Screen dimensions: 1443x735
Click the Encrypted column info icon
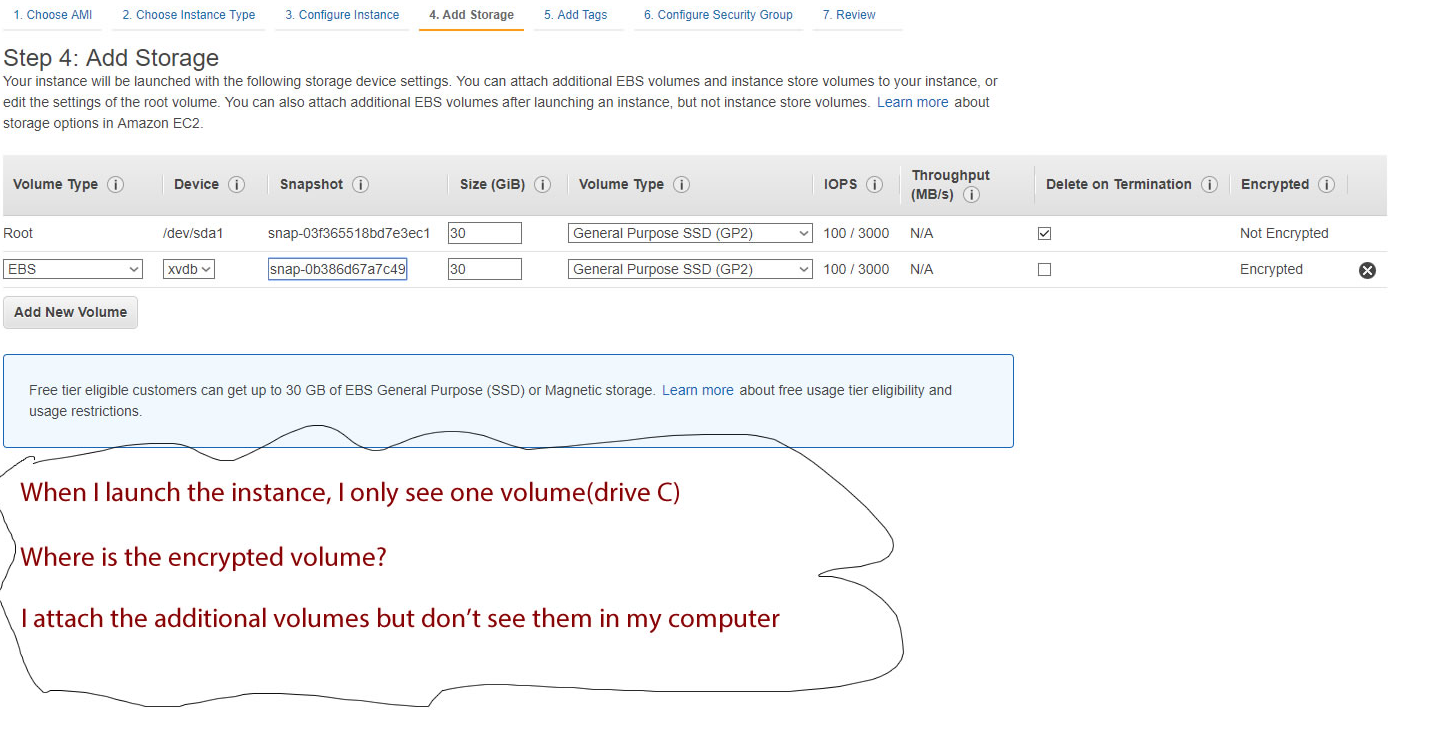click(x=1327, y=184)
